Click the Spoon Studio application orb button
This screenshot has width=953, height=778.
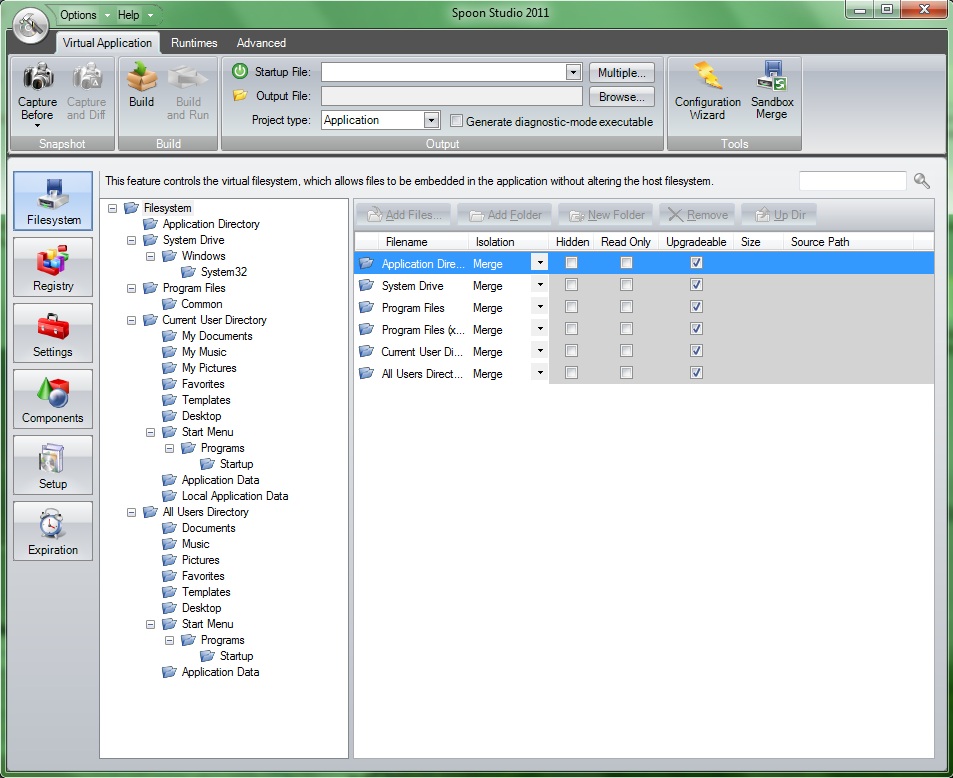[30, 25]
